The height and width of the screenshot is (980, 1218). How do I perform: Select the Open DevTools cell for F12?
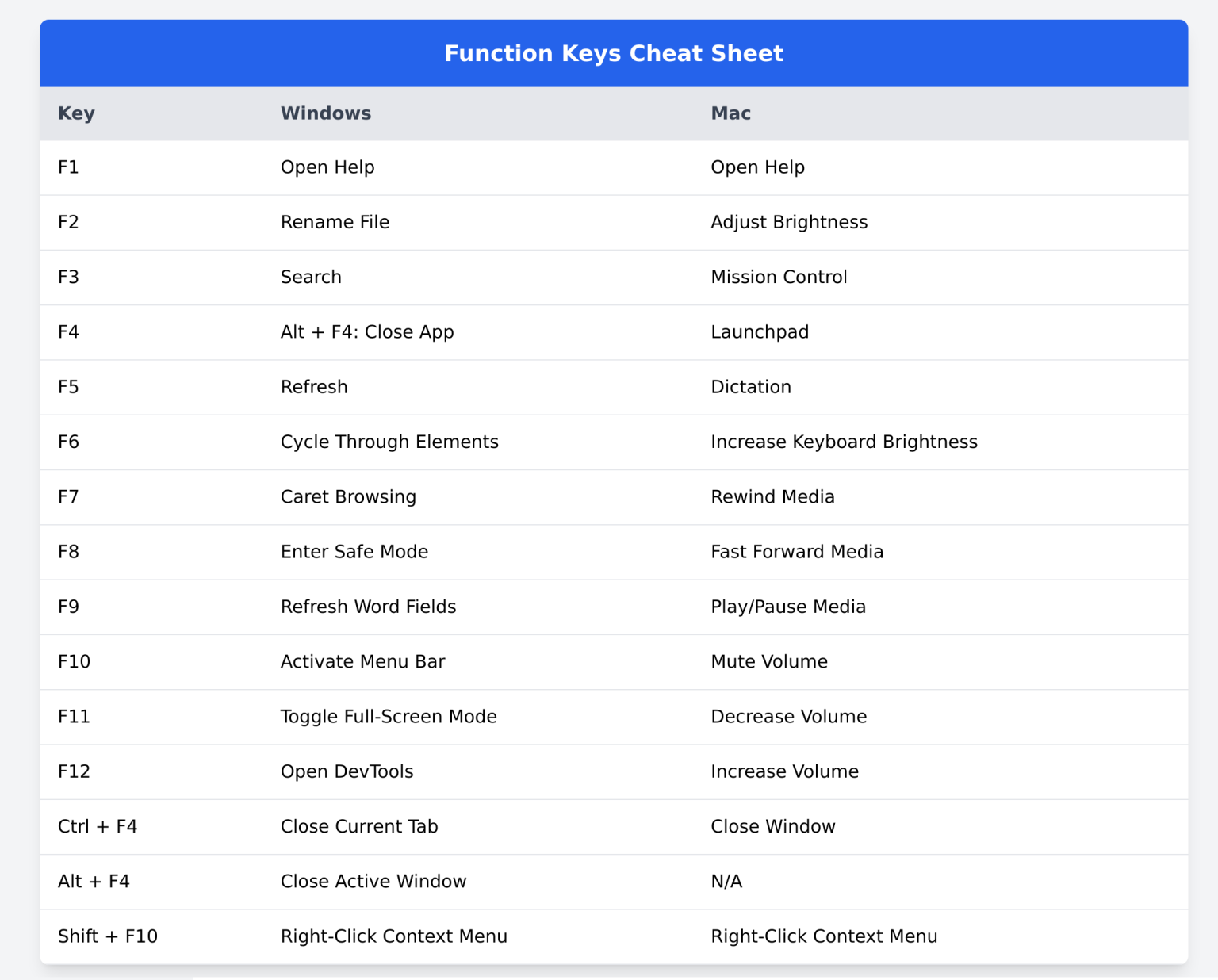(347, 771)
